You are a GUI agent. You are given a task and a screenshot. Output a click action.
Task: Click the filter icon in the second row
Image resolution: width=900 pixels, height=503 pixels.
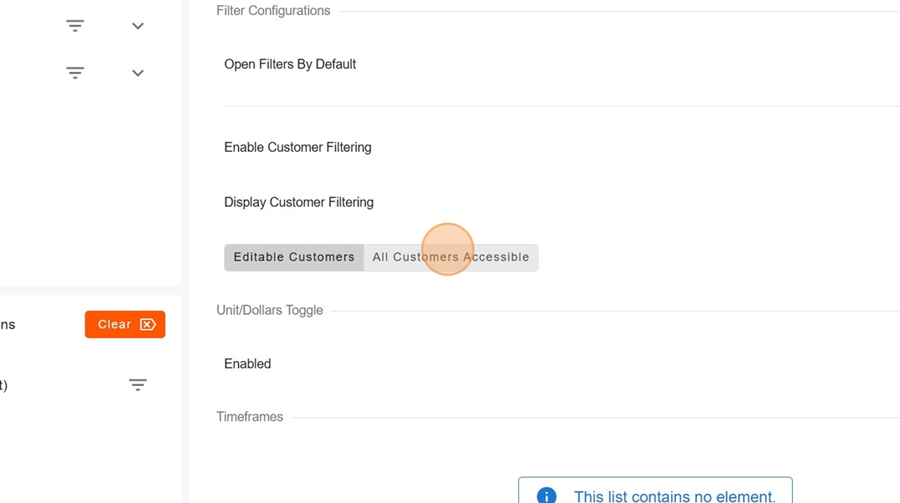75,73
